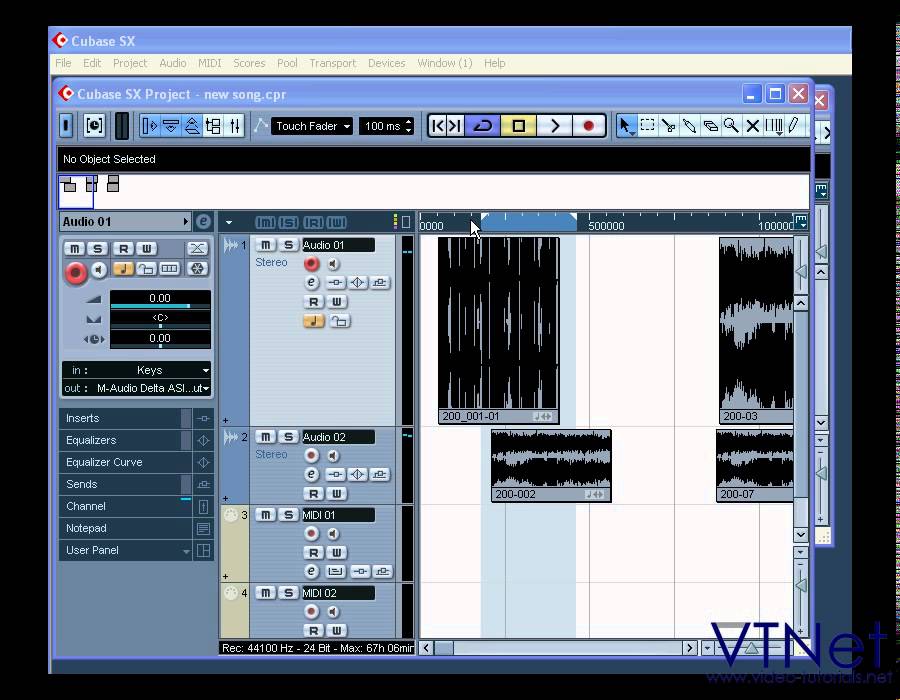This screenshot has height=700, width=900.
Task: Toggle Mute in the Inspector panel
Action: pos(75,248)
